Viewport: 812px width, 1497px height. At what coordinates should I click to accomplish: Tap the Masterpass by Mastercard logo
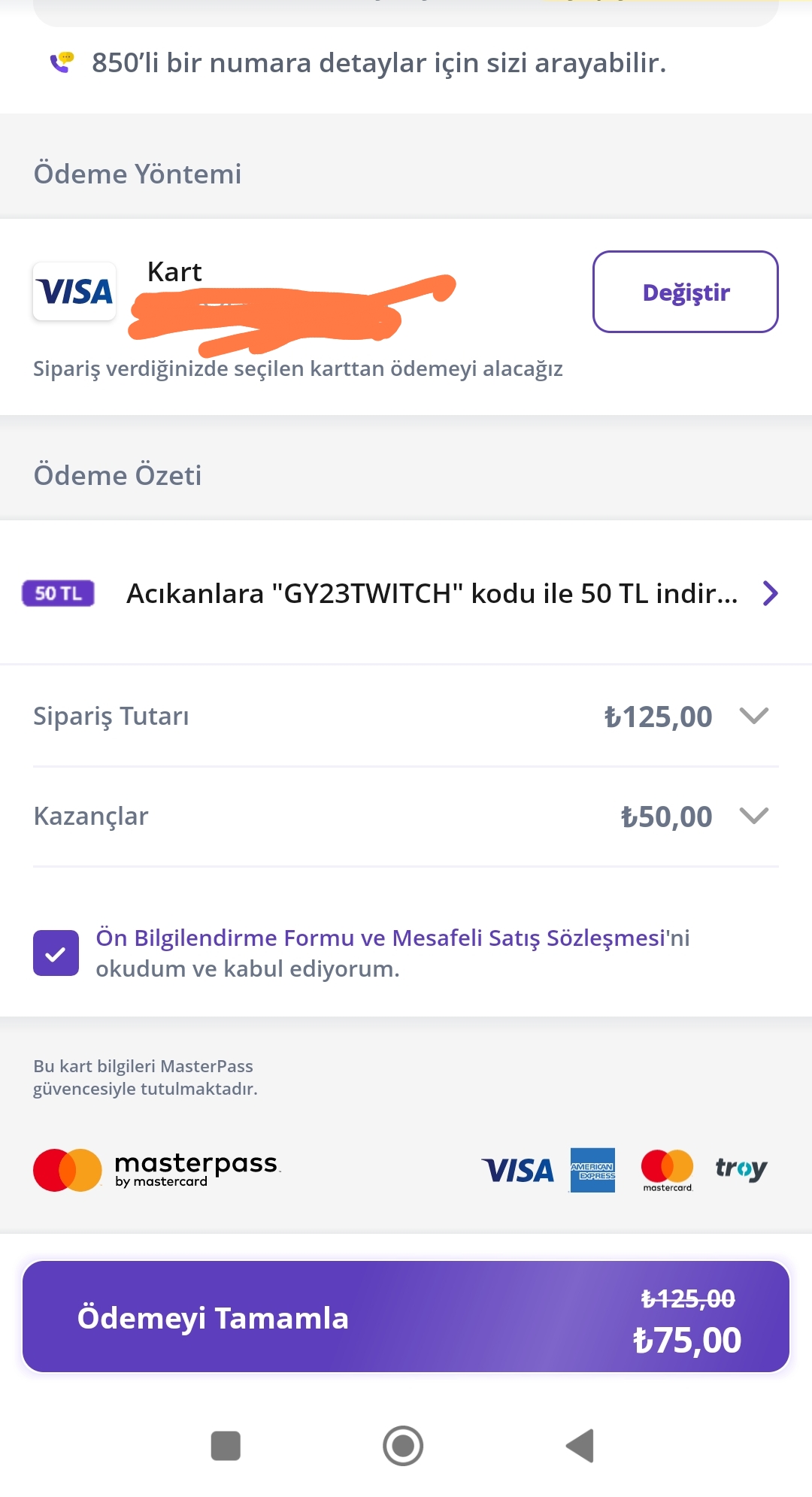pos(156,1170)
